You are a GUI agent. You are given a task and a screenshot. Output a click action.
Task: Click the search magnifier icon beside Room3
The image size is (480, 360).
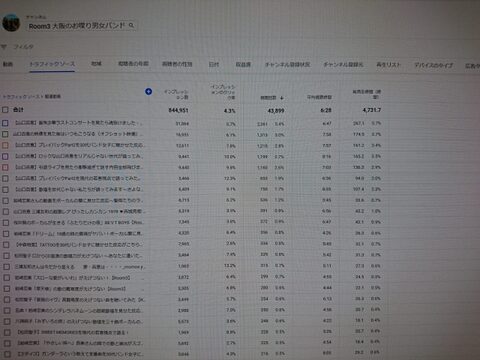[x=131, y=25]
